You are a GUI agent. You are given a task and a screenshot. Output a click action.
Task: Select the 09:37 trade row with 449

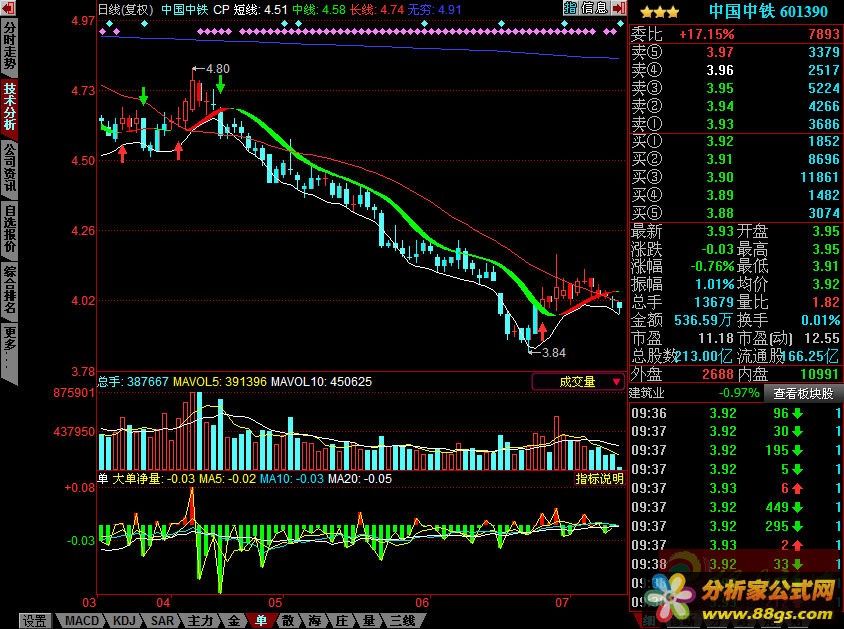(x=735, y=507)
